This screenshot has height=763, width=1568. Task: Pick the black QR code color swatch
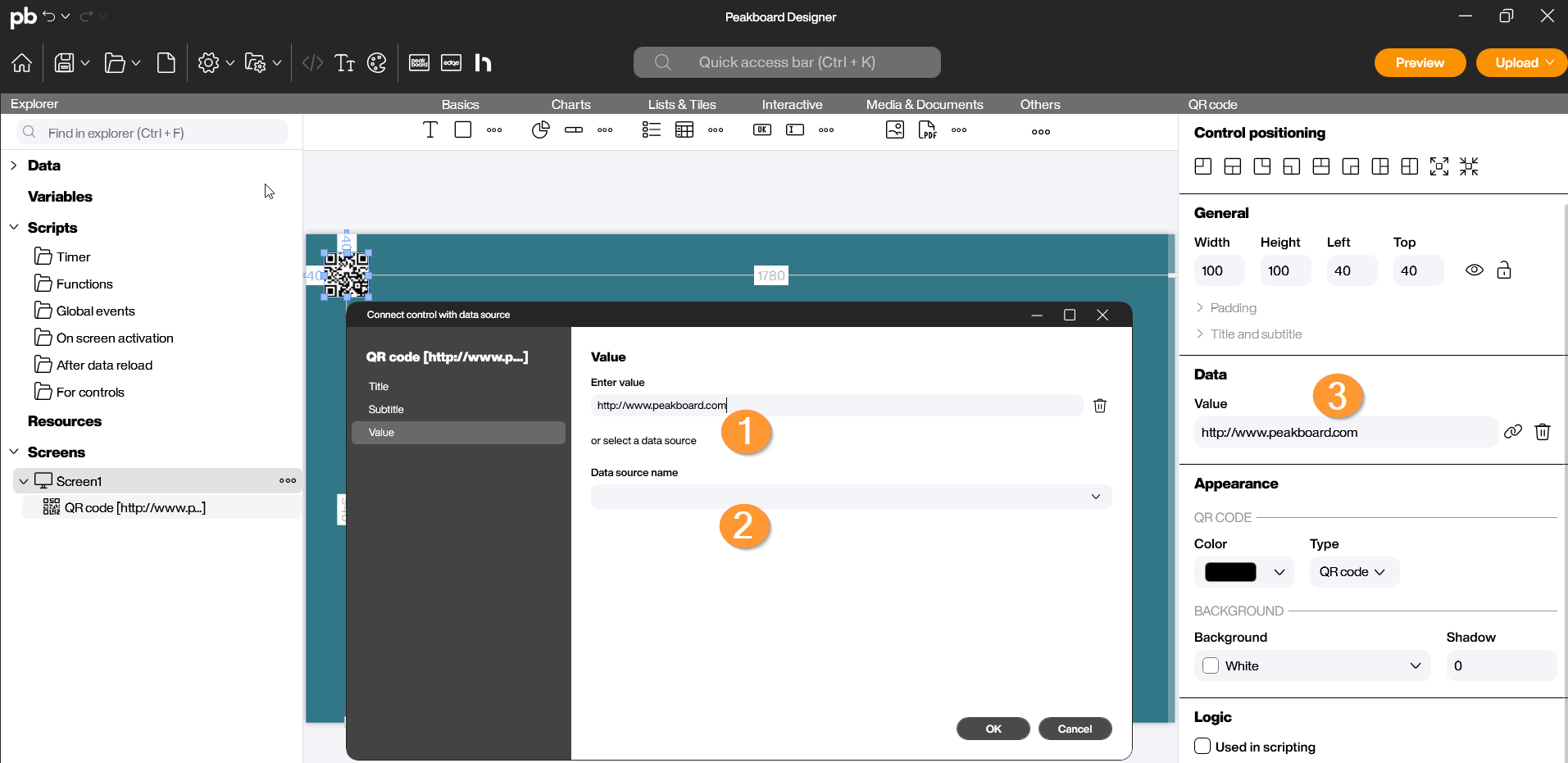pos(1230,572)
